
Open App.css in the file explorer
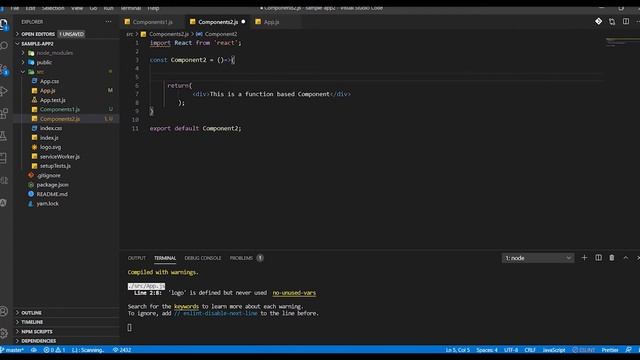pos(49,81)
